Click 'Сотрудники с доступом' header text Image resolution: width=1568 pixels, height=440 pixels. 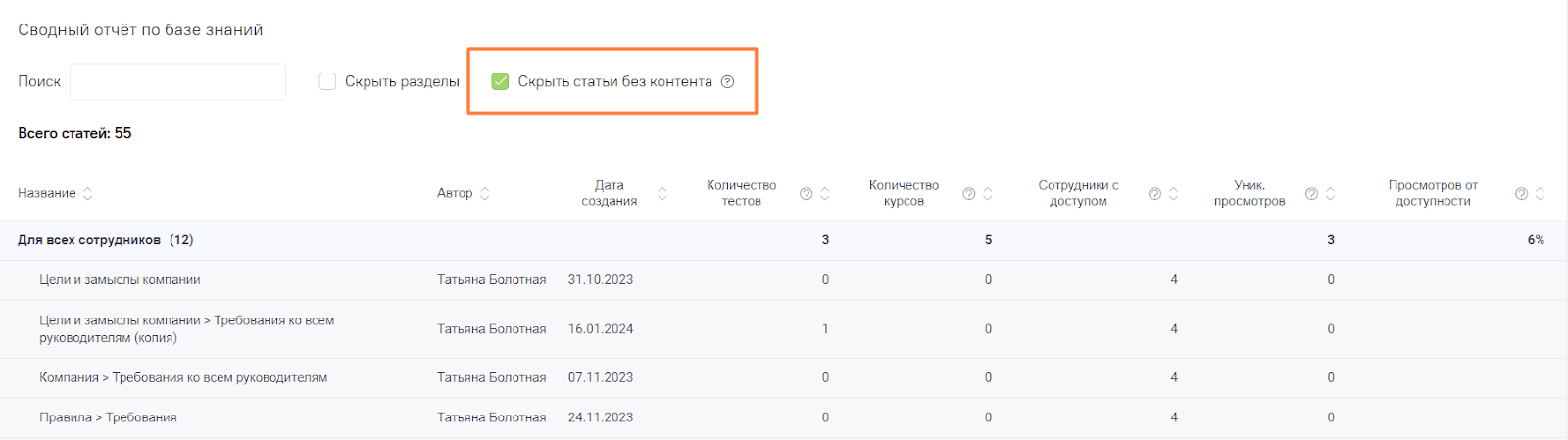tap(1078, 193)
